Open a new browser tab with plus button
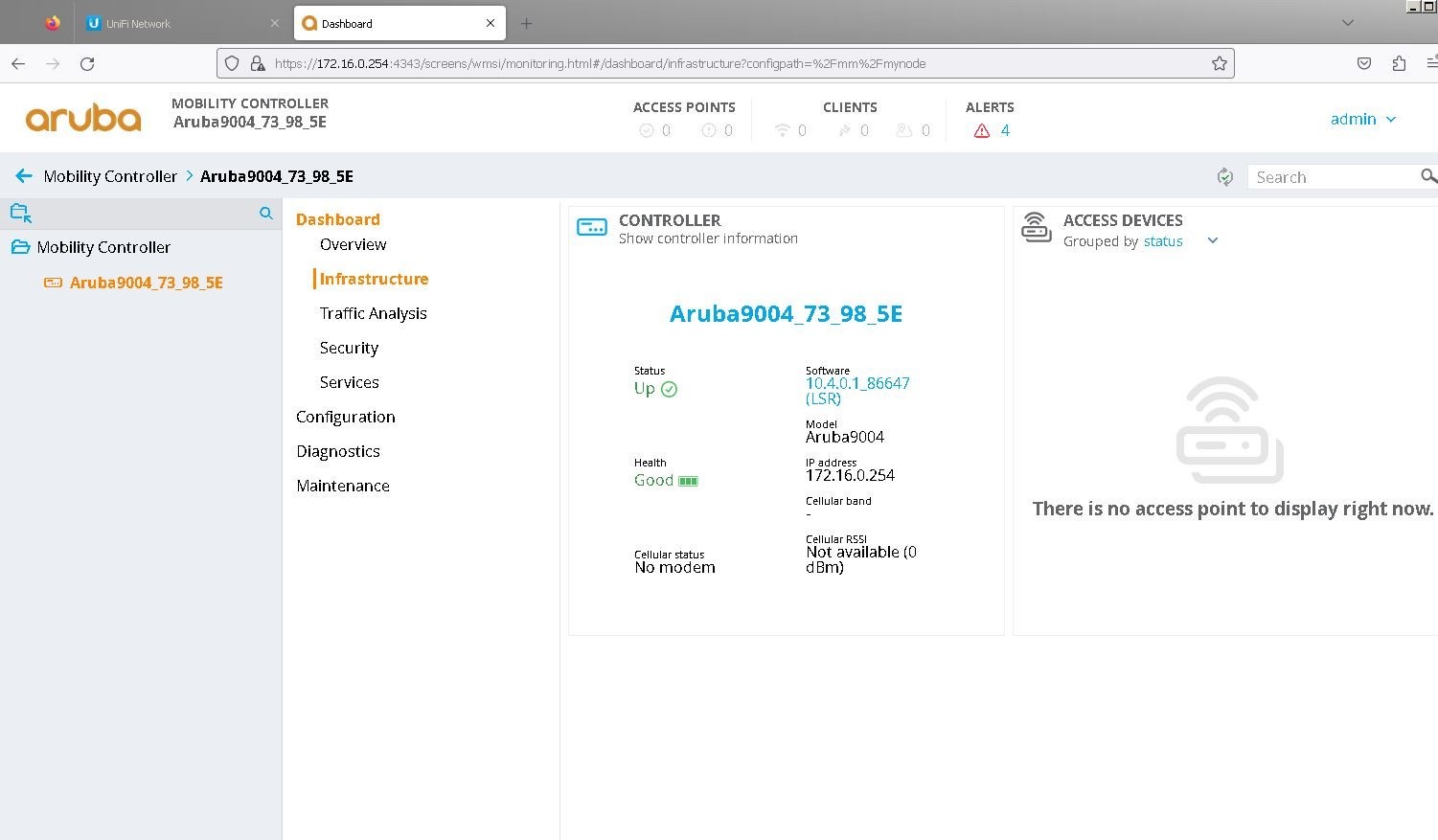 point(526,23)
